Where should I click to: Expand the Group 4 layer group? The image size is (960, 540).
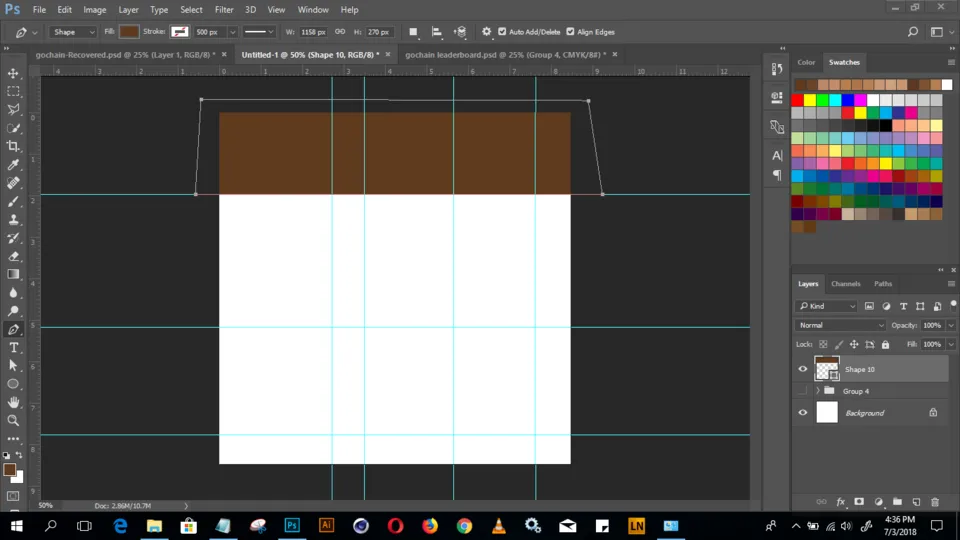pyautogui.click(x=818, y=391)
